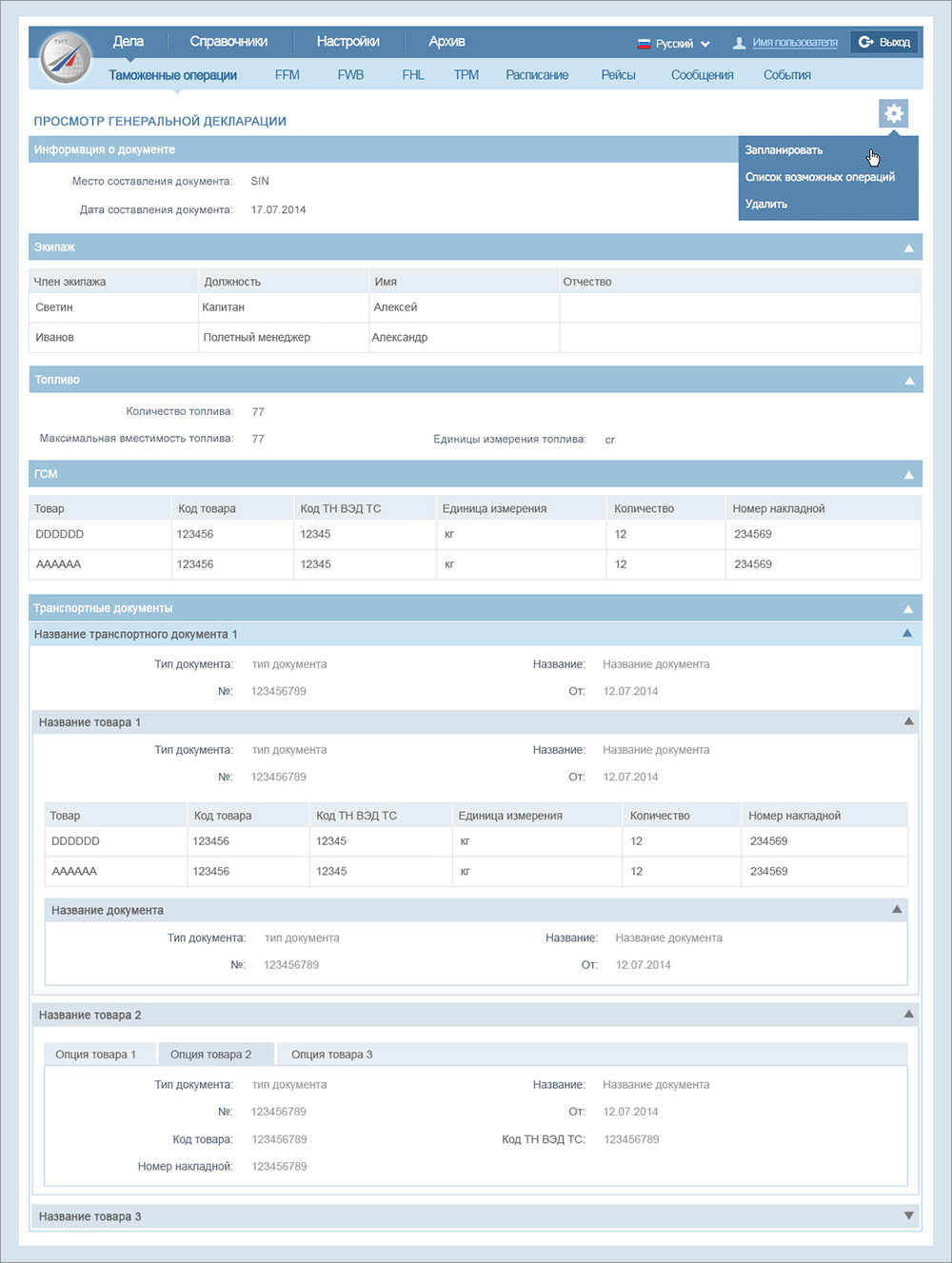Collapse the Топливо section
This screenshot has height=1263, width=952.
point(908,380)
